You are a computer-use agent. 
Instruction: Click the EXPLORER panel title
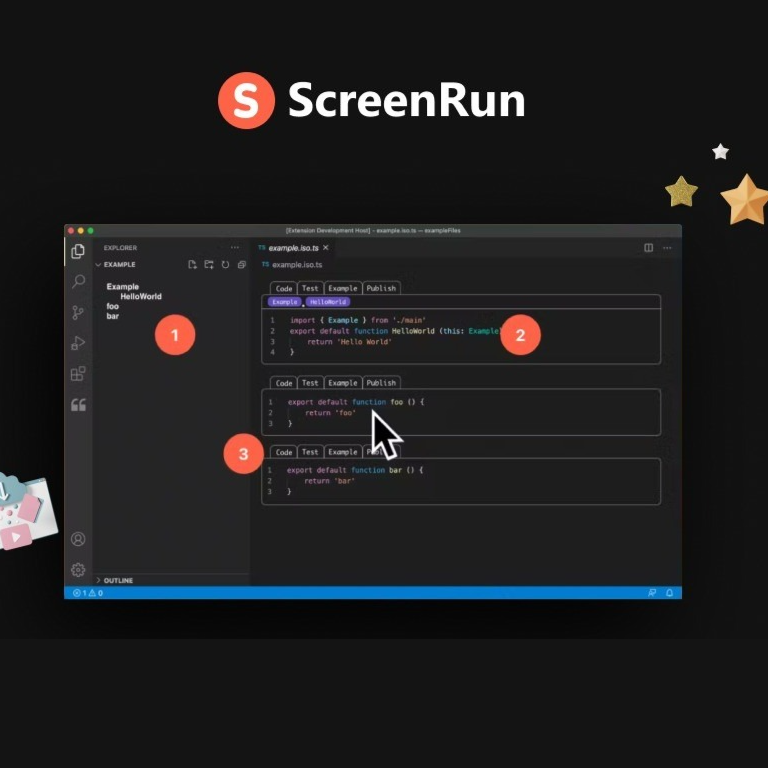click(x=120, y=248)
